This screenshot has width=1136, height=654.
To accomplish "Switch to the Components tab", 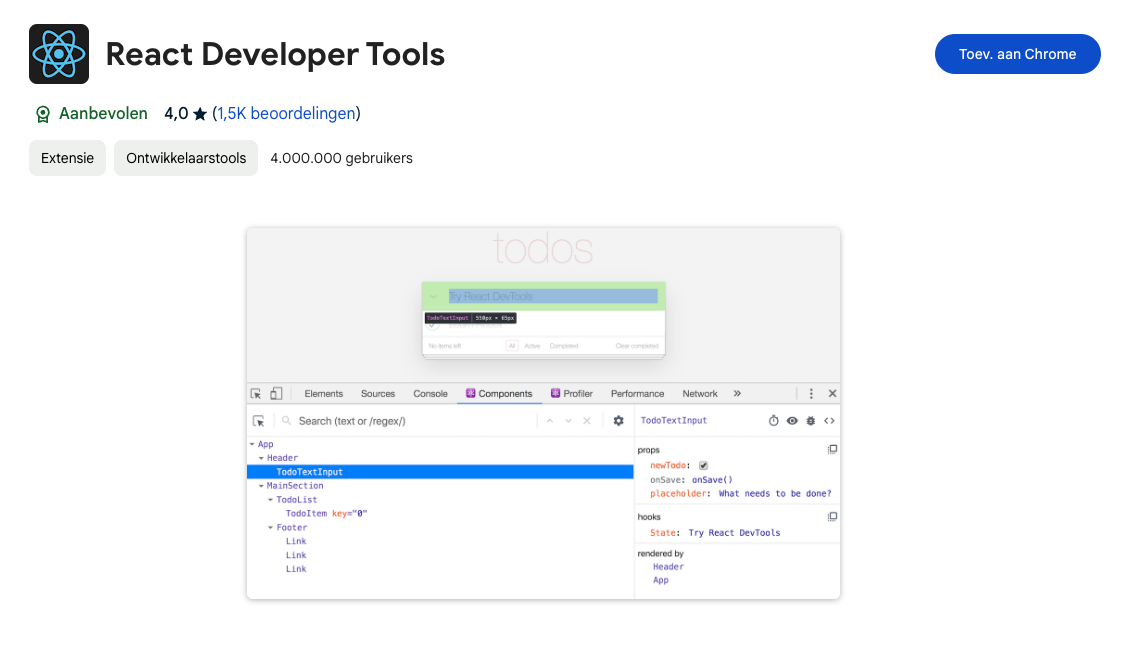I will tap(499, 394).
